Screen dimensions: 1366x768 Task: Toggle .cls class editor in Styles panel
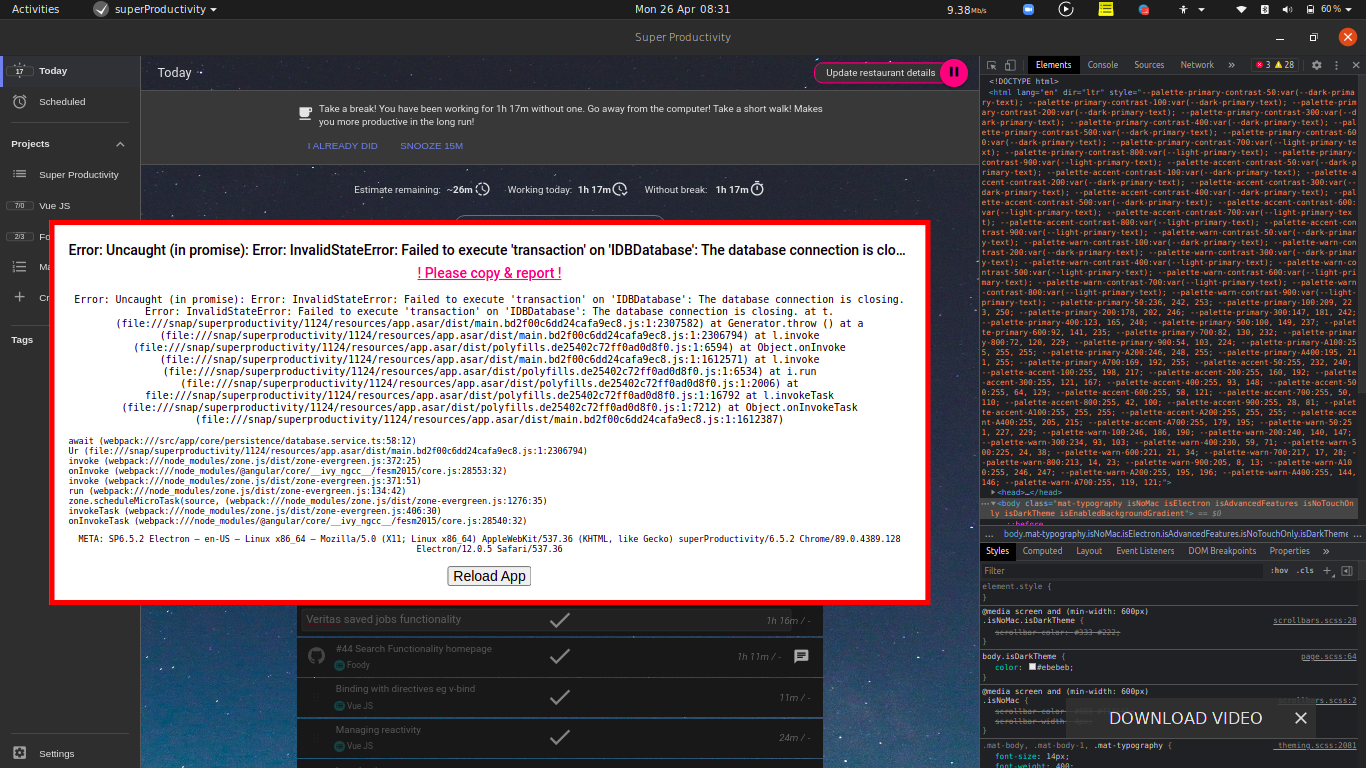pos(1304,570)
